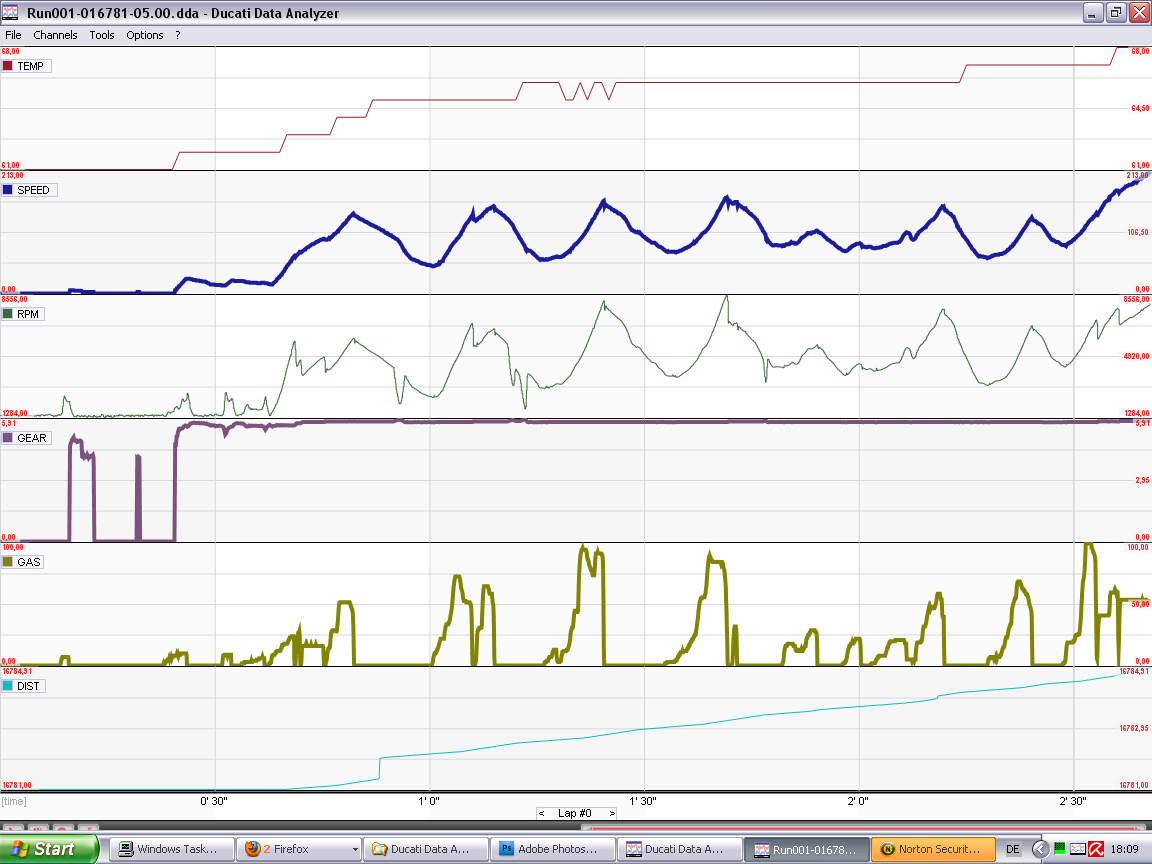Viewport: 1152px width, 864px height.
Task: Open the Channels menu
Action: pyautogui.click(x=55, y=35)
